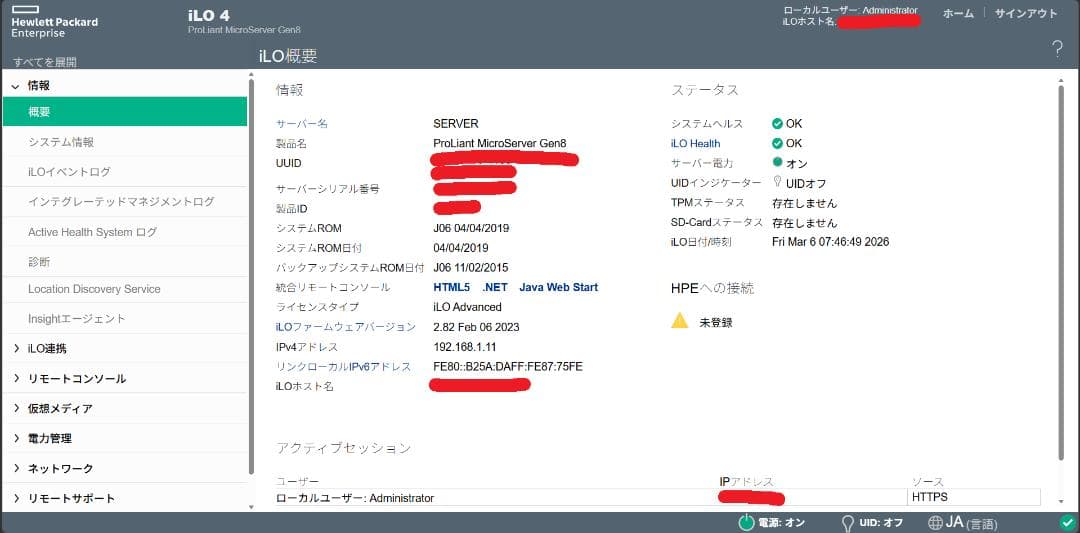Expand the ネットワーク menu section

[16, 468]
